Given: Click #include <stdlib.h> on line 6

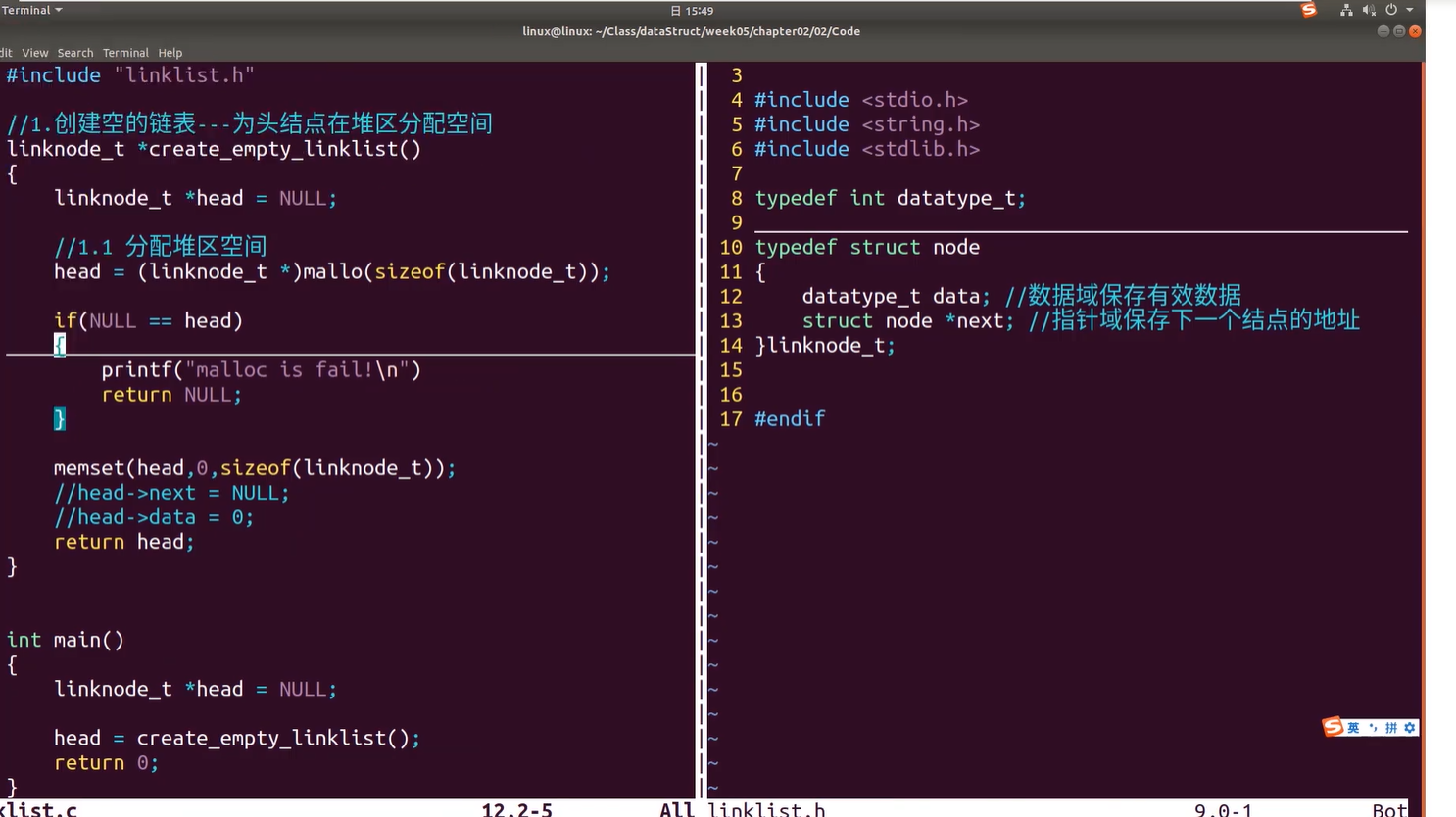Looking at the screenshot, I should 867,149.
